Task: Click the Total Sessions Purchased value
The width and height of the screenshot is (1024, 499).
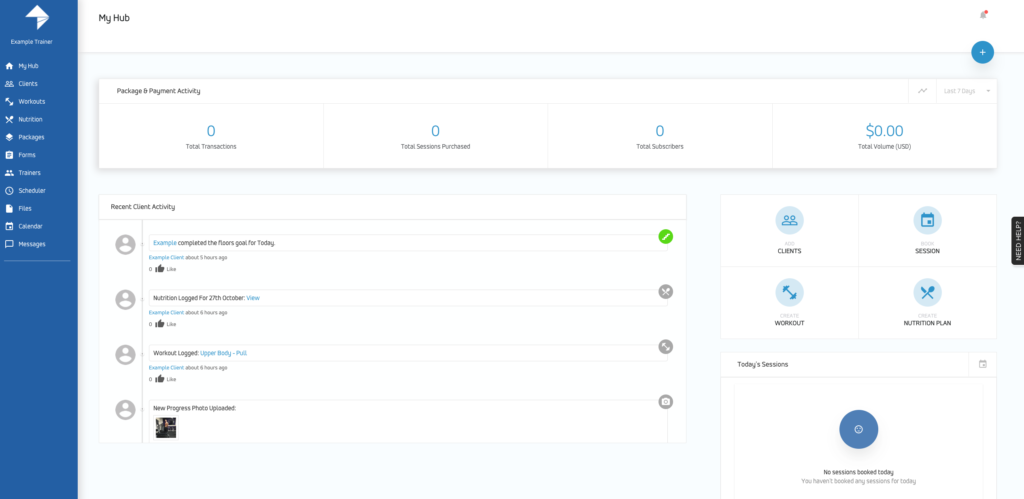Action: pyautogui.click(x=436, y=131)
